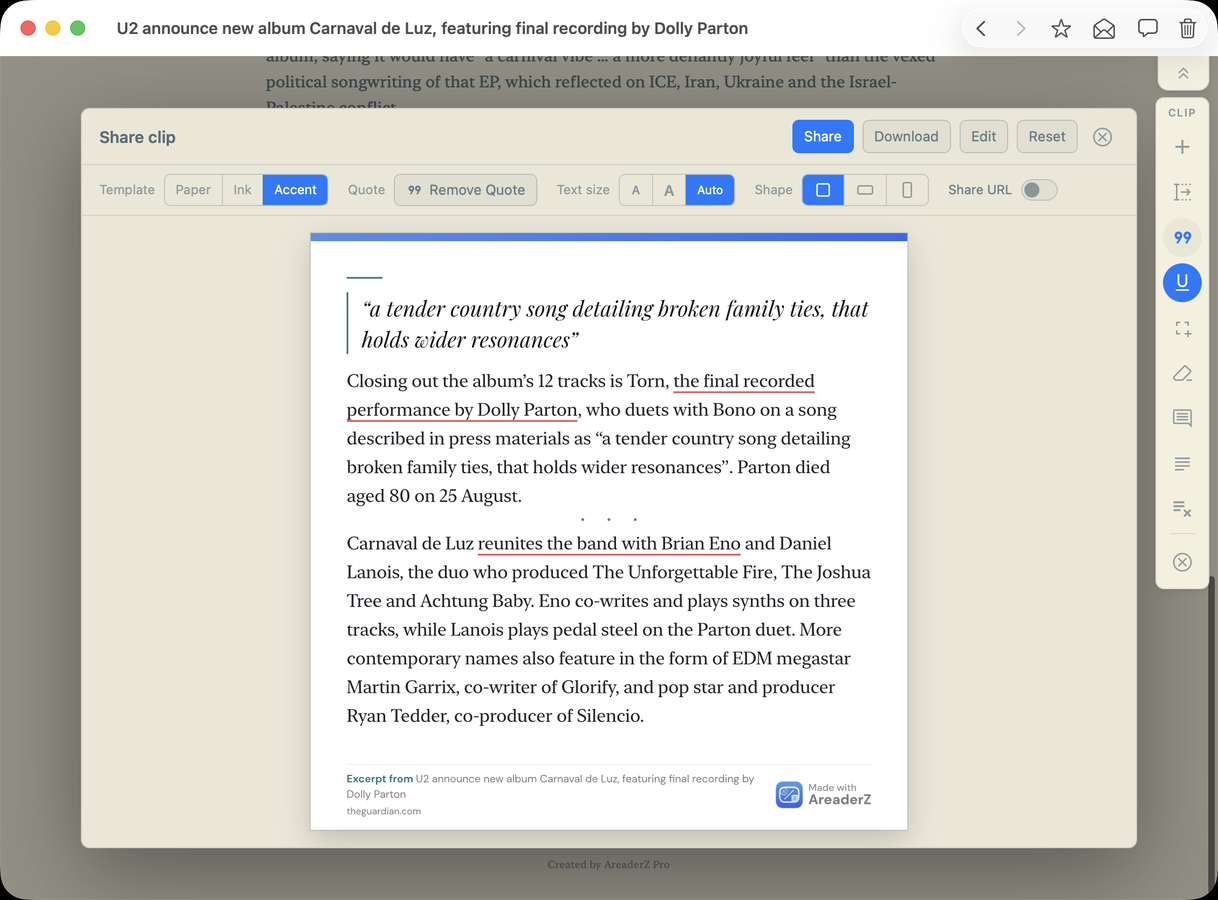The height and width of the screenshot is (900, 1218).
Task: Click the export-selection icon in CLIP sidebar
Action: 1182,192
